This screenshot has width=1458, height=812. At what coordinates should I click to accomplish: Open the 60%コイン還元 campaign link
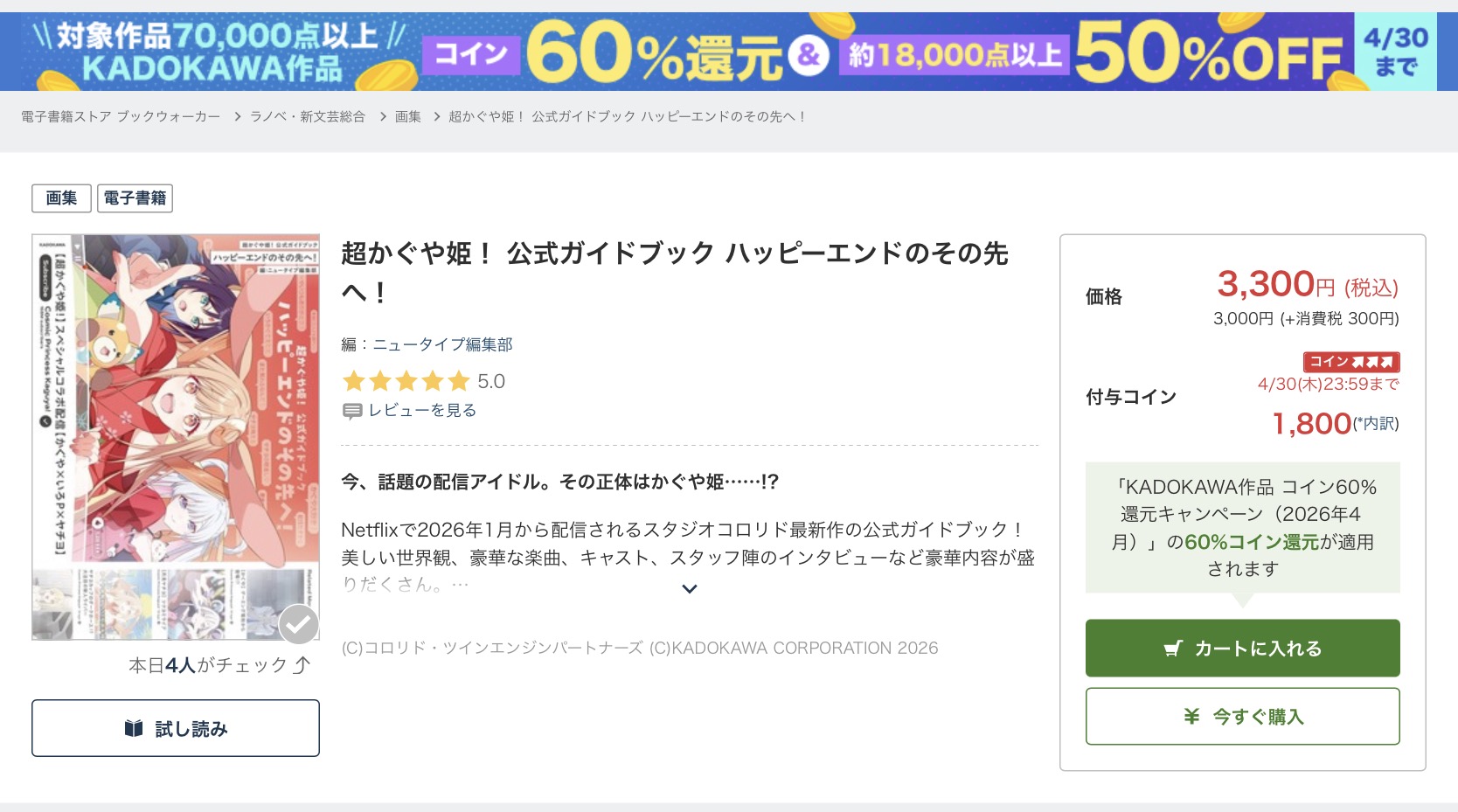point(1251,542)
